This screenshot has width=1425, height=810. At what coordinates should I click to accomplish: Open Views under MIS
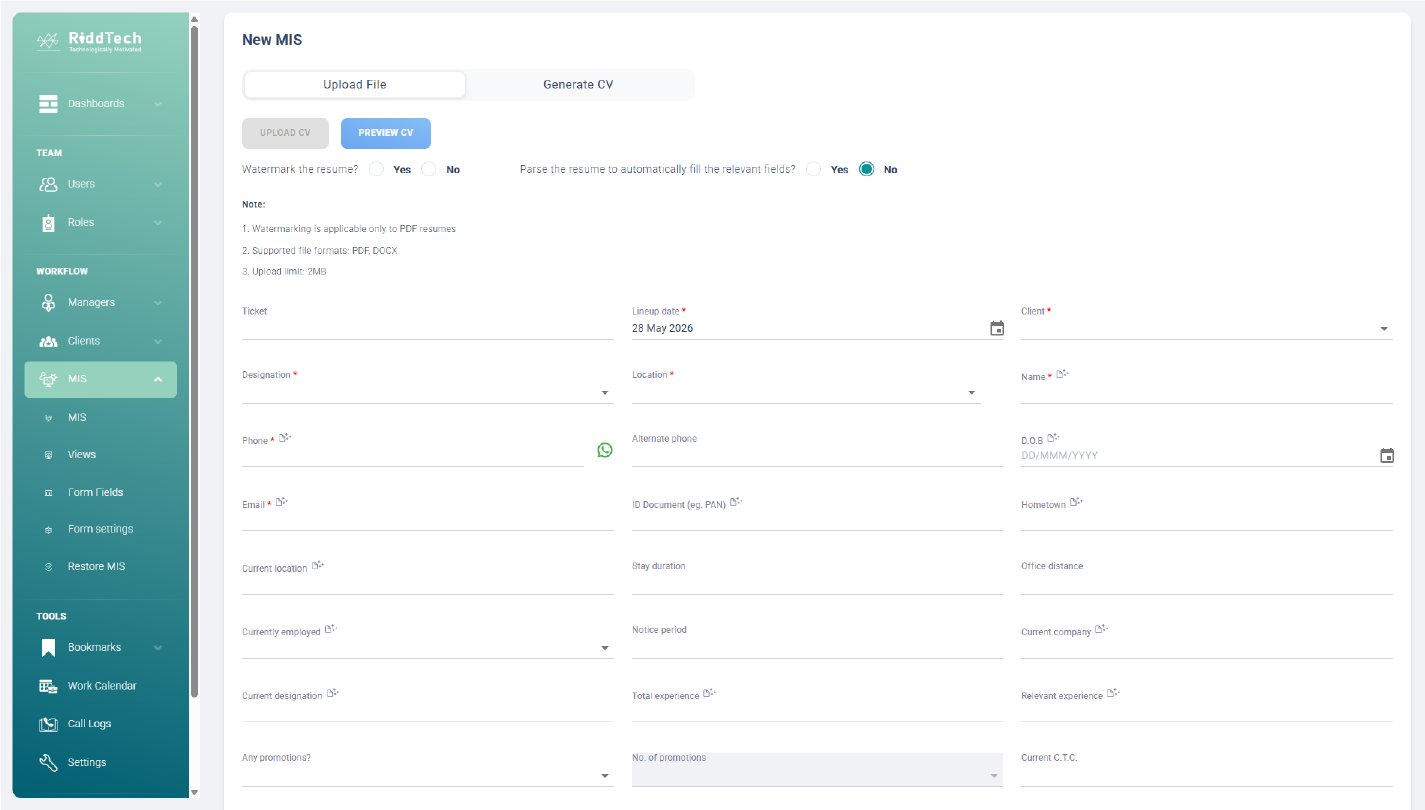tap(82, 455)
